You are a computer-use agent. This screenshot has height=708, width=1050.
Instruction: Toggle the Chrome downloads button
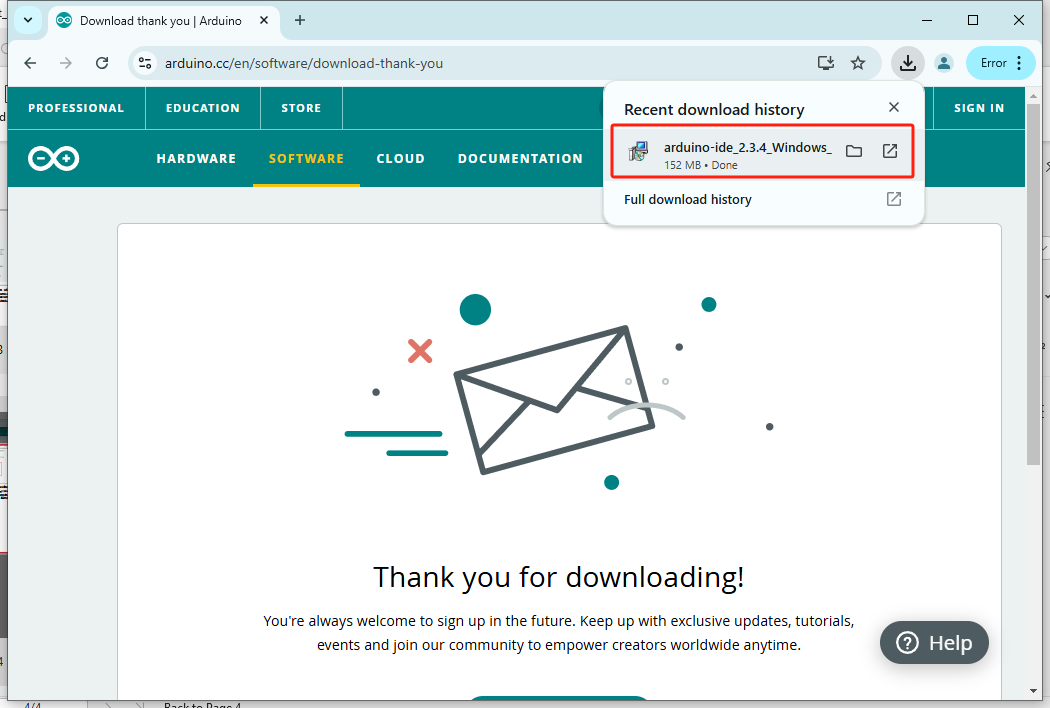(907, 63)
